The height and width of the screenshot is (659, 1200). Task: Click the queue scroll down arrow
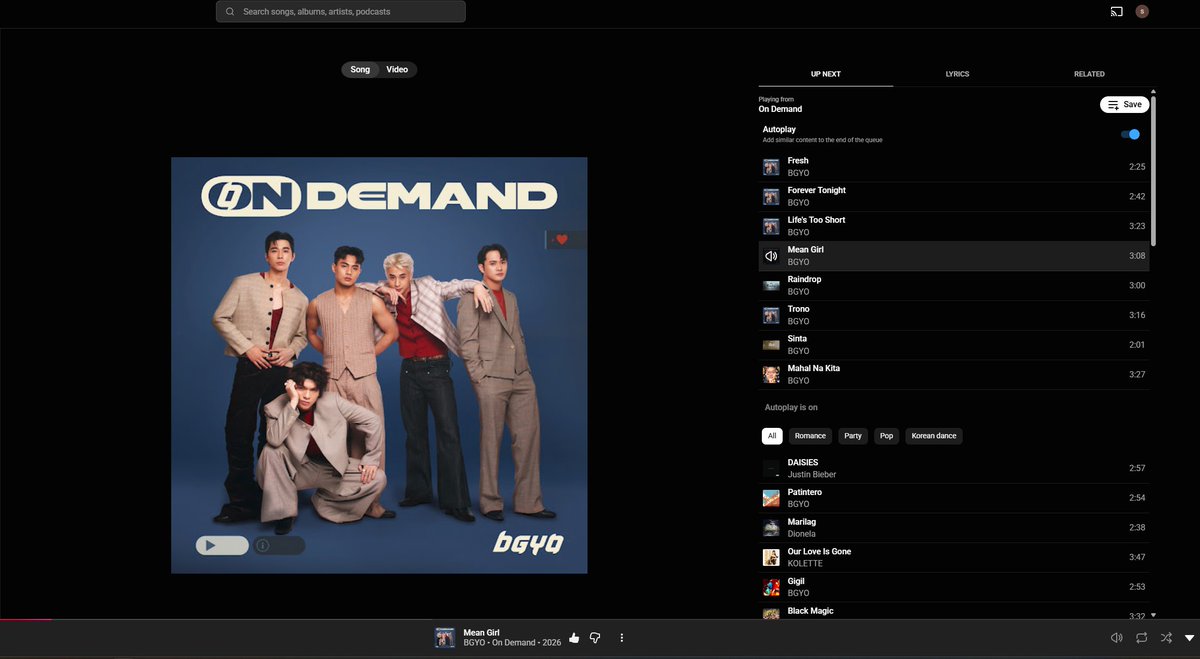tap(1153, 615)
